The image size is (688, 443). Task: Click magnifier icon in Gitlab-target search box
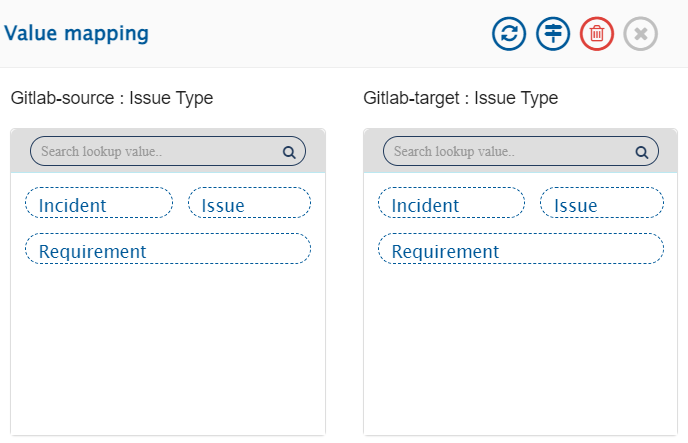tap(642, 153)
